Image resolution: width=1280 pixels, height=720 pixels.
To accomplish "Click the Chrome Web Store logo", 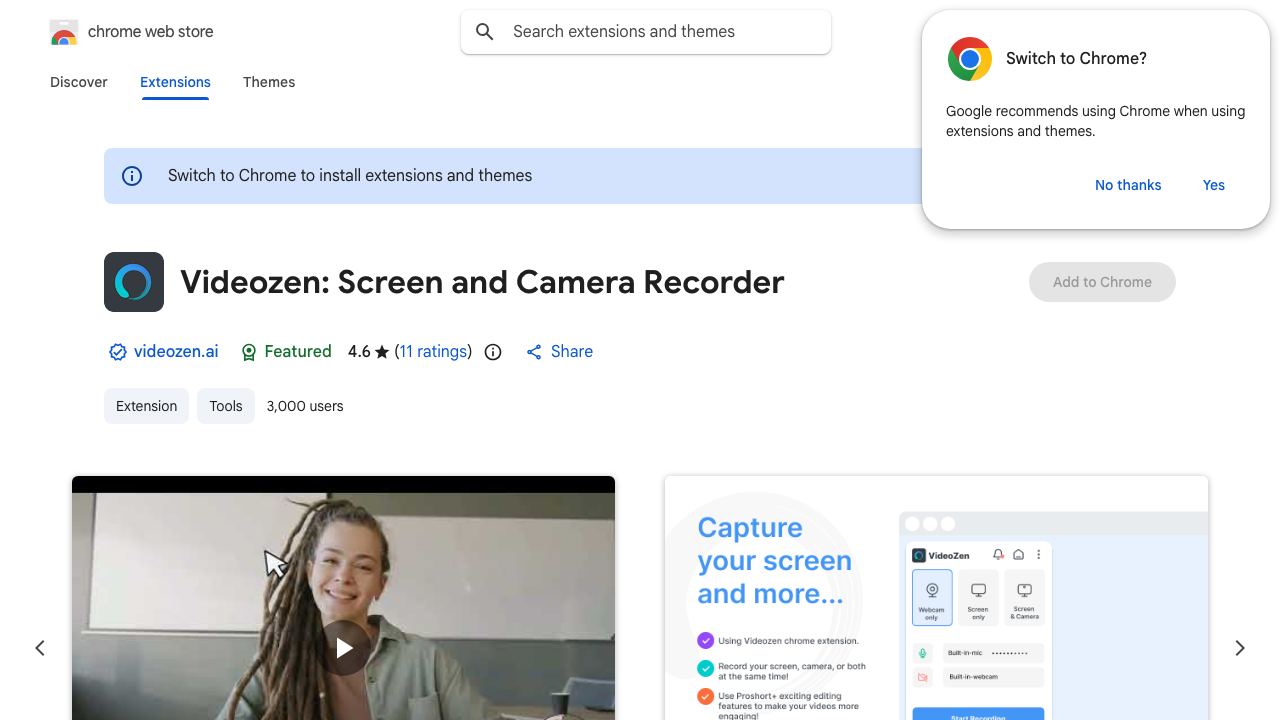I will tap(64, 32).
